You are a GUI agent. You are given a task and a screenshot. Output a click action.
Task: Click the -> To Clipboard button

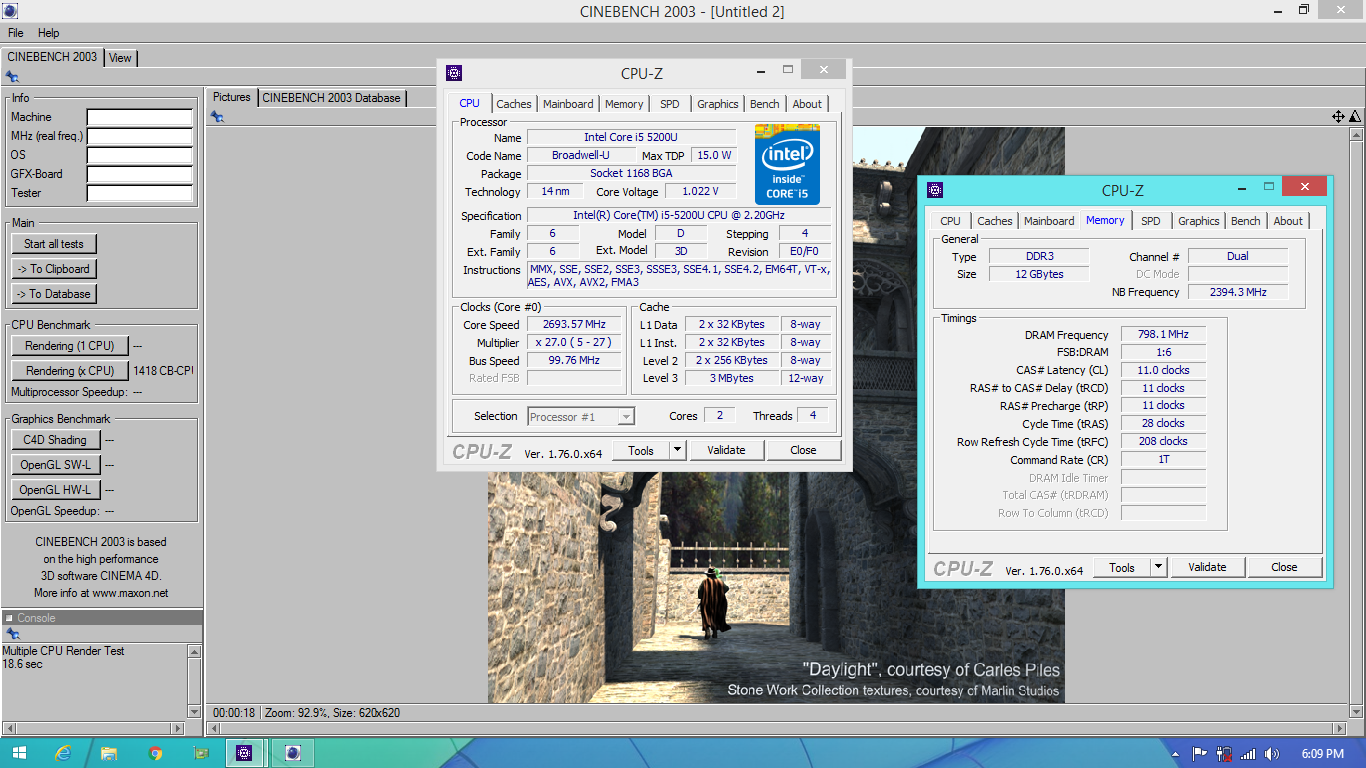(x=54, y=269)
